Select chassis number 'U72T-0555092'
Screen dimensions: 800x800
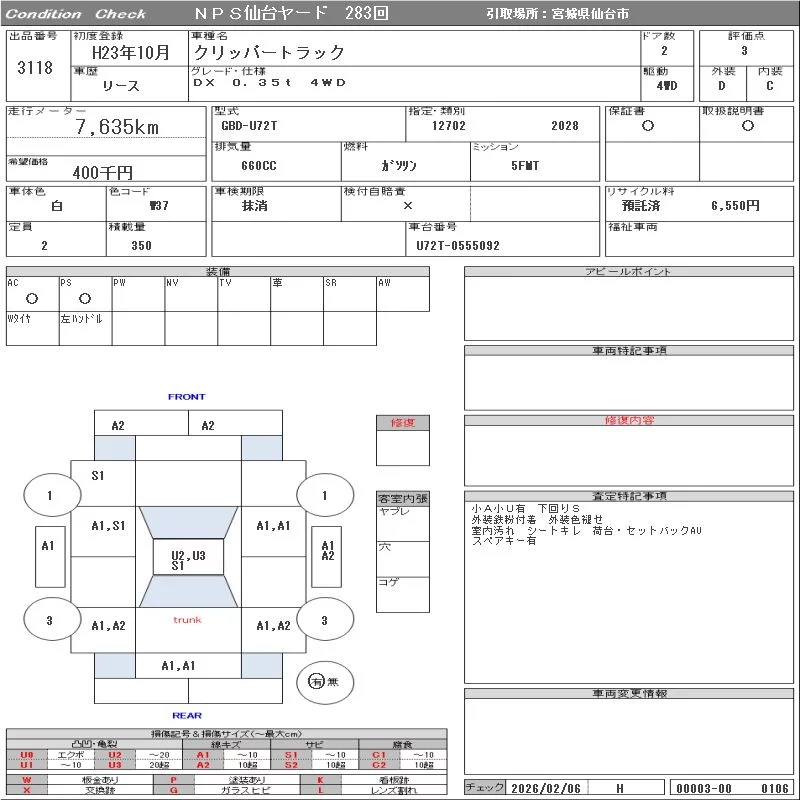pyautogui.click(x=458, y=245)
